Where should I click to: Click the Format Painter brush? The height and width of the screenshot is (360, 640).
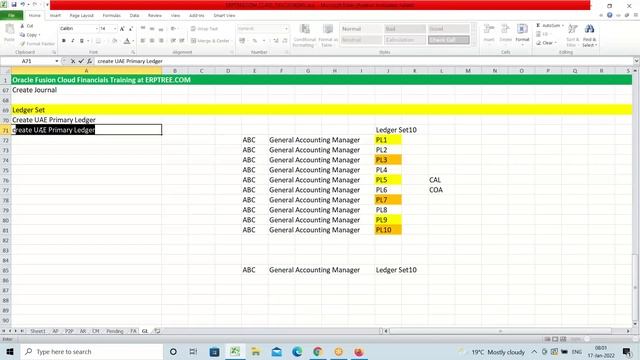pos(37,44)
